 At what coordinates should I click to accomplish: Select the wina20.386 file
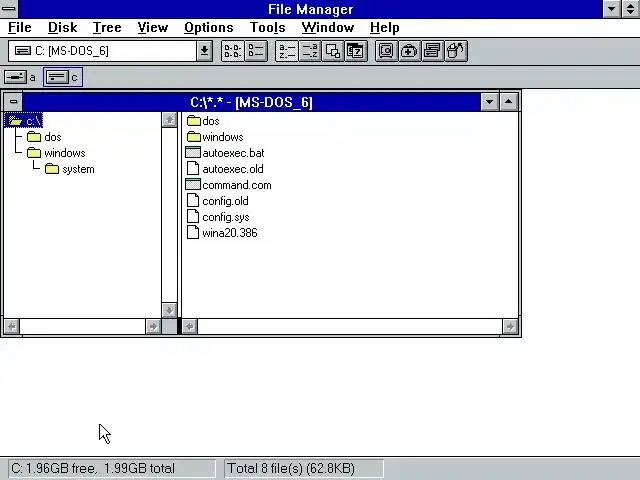click(222, 233)
